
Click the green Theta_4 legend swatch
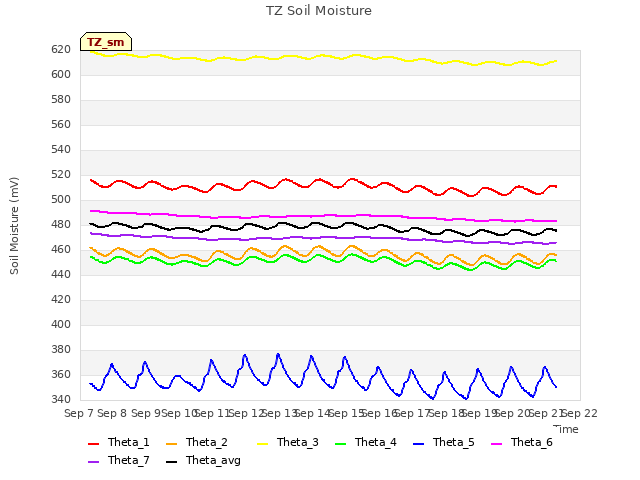click(x=340, y=444)
